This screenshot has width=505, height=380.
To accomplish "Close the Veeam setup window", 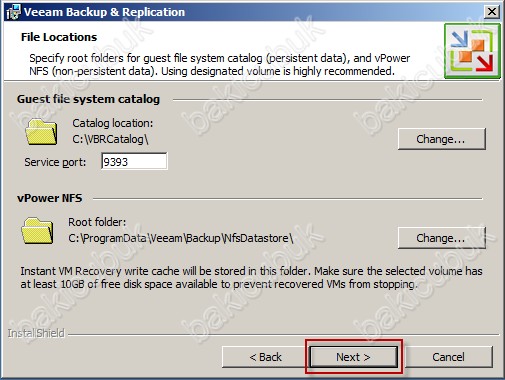I will 491,12.
